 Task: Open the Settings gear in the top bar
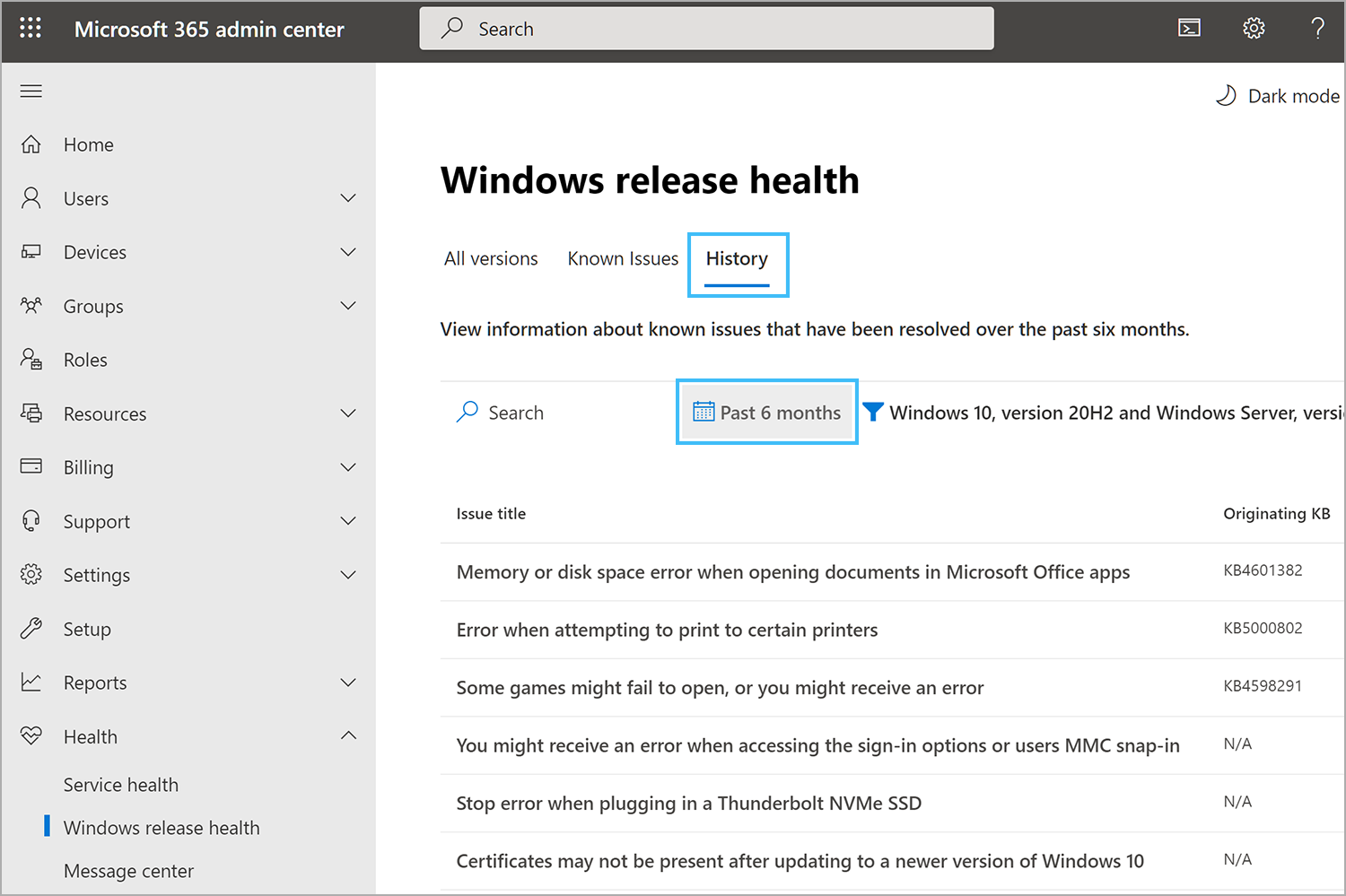(x=1254, y=28)
